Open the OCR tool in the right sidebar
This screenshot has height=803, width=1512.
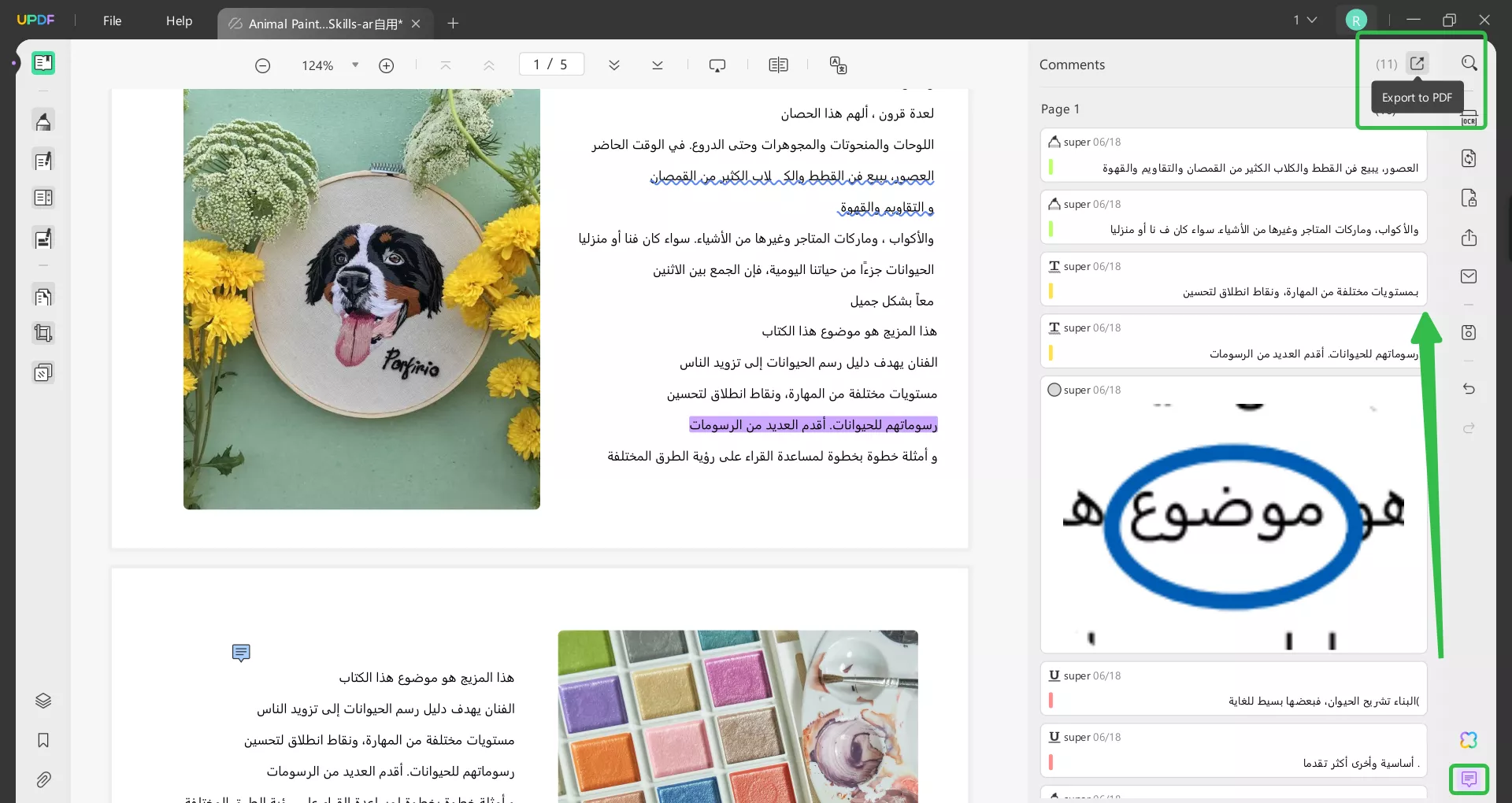(x=1469, y=116)
